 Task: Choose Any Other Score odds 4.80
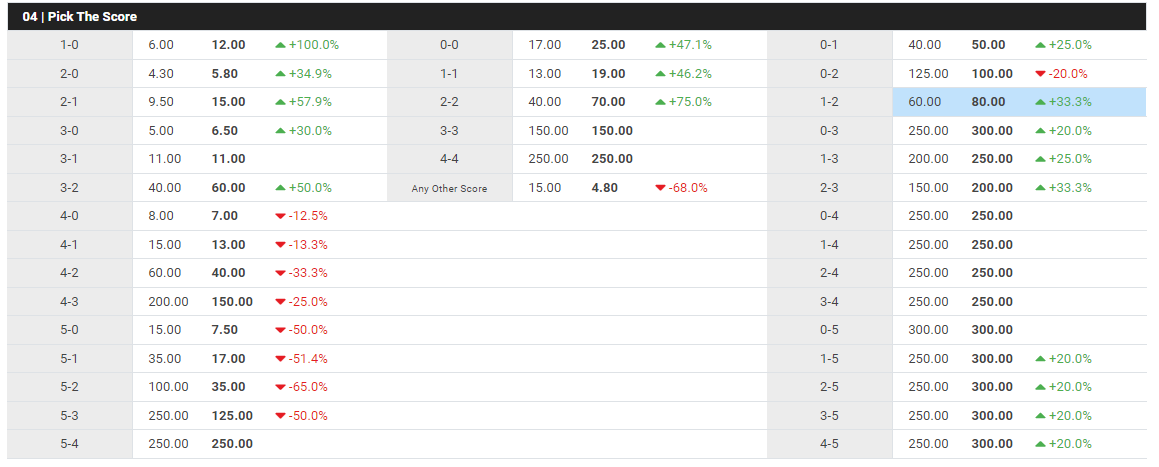605,188
